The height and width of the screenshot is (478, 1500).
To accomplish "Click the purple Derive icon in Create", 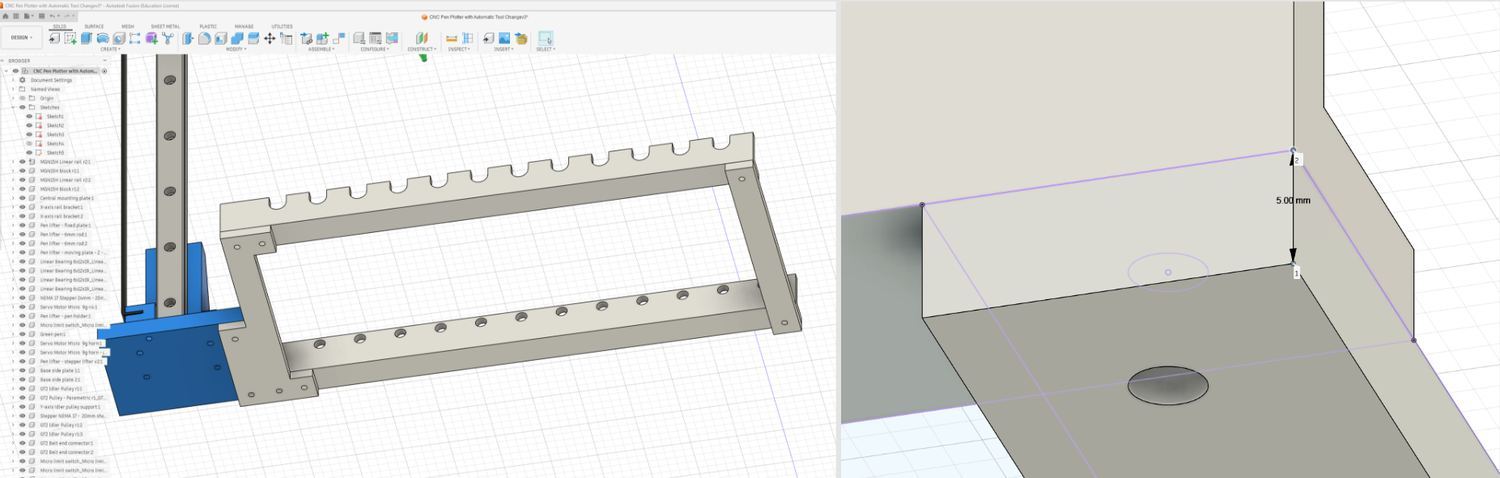I will pos(151,38).
